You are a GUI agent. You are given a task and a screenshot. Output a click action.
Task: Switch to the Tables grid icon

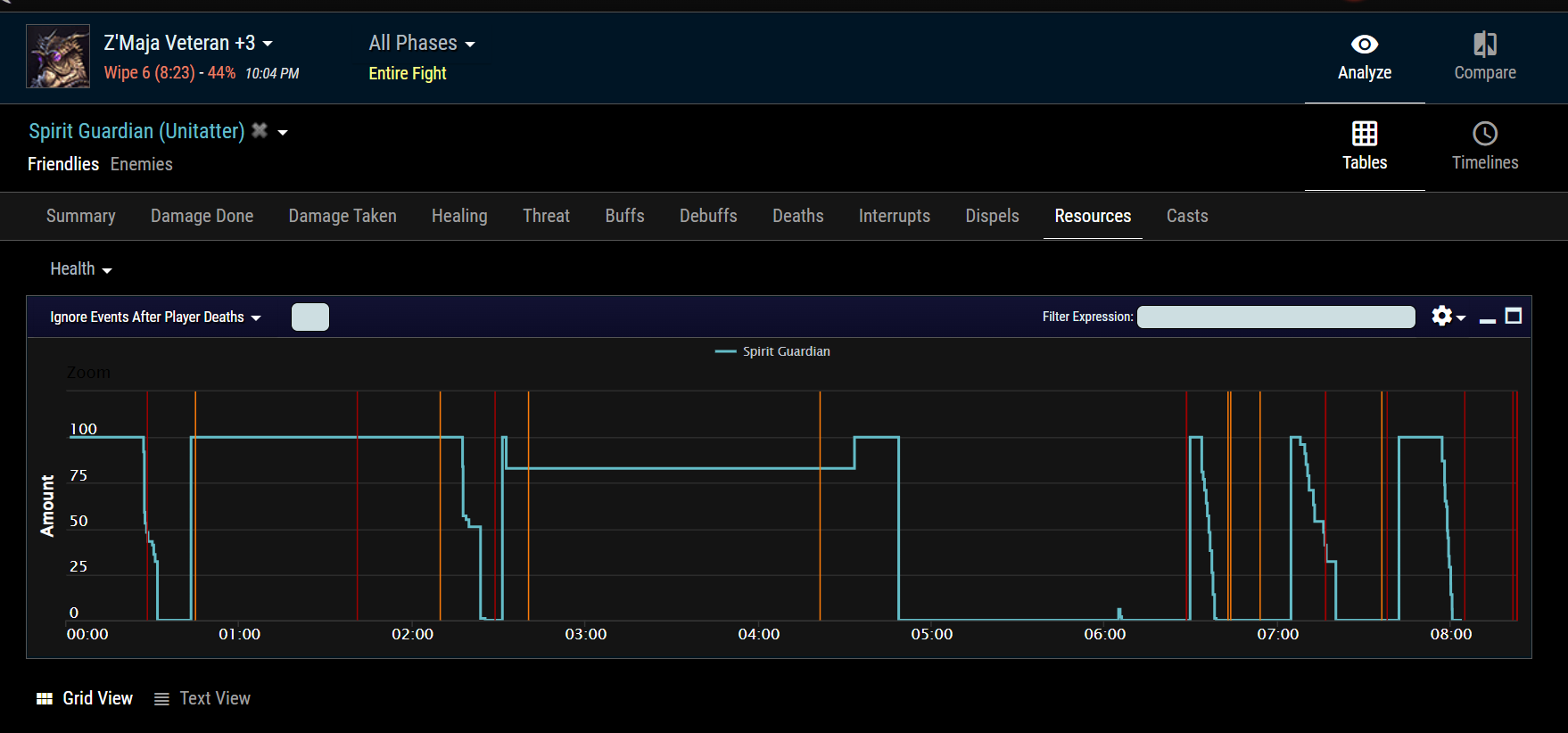click(x=1365, y=134)
